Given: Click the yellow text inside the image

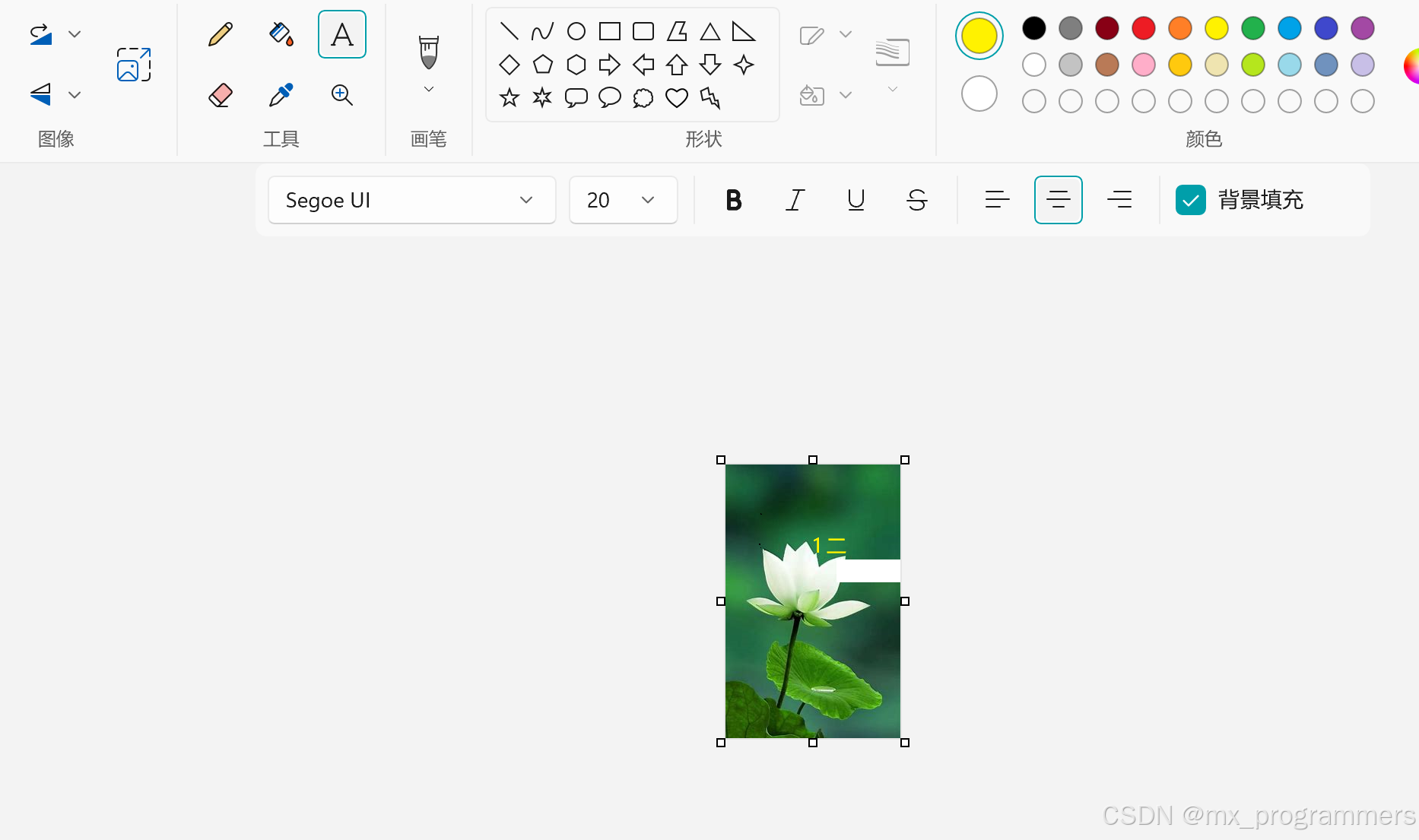Looking at the screenshot, I should [x=829, y=545].
